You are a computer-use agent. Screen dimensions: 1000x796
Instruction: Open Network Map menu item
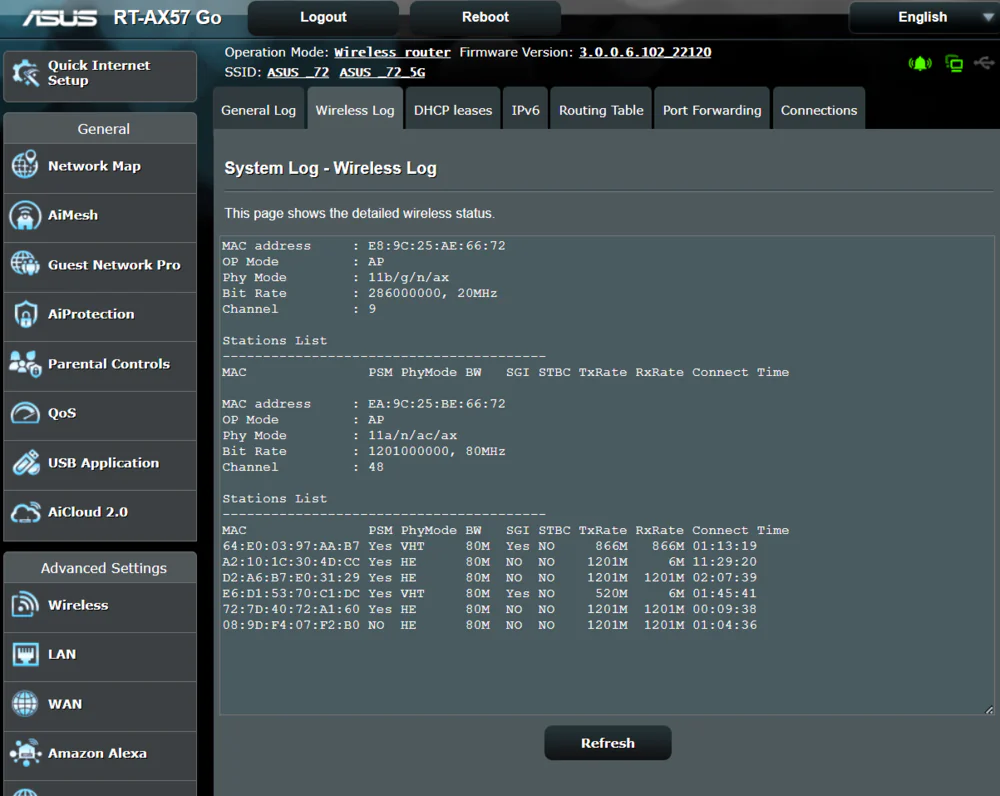(x=94, y=166)
